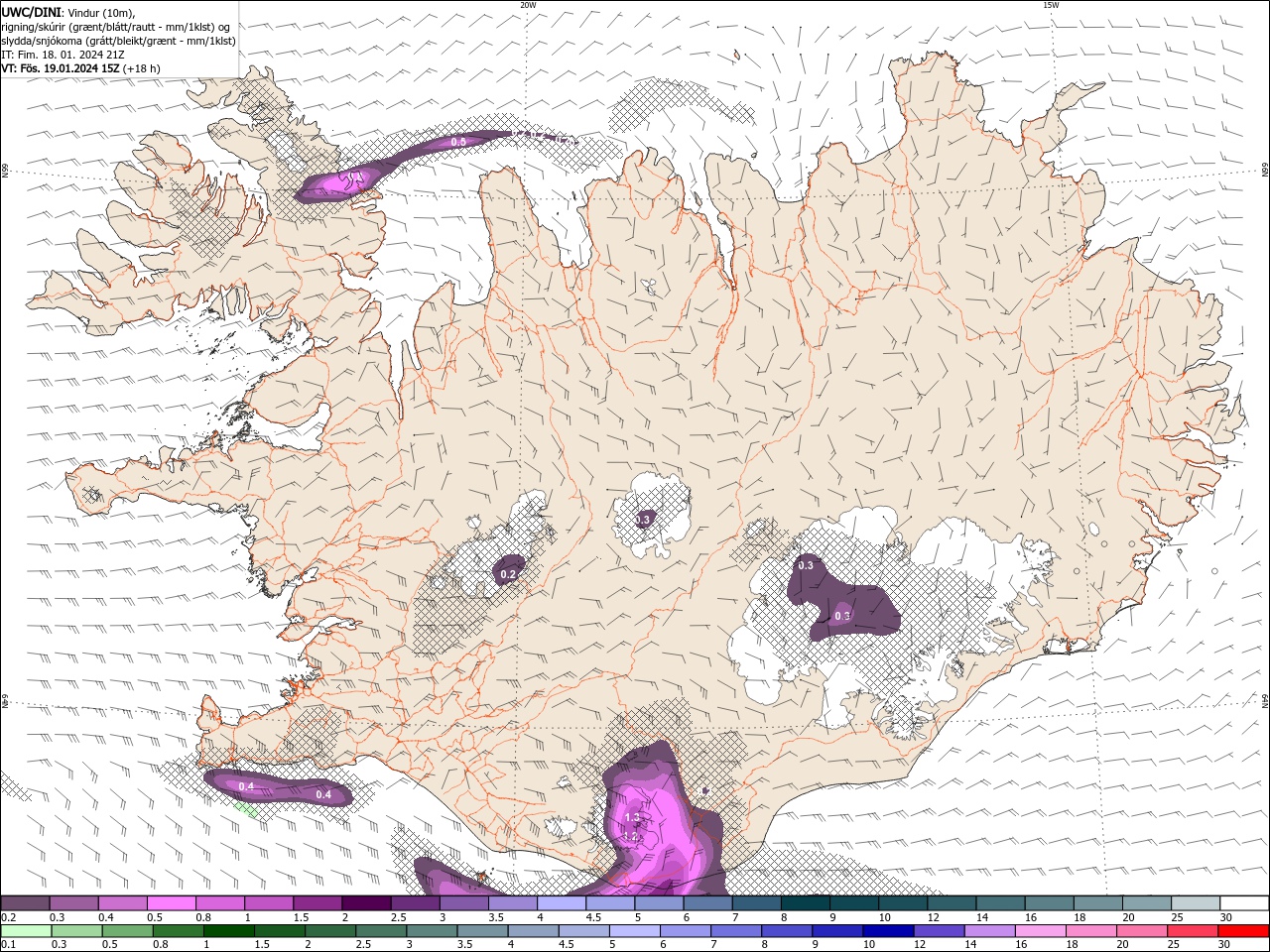Select the mauve 0.3 swatch in upper legend

[x=73, y=903]
